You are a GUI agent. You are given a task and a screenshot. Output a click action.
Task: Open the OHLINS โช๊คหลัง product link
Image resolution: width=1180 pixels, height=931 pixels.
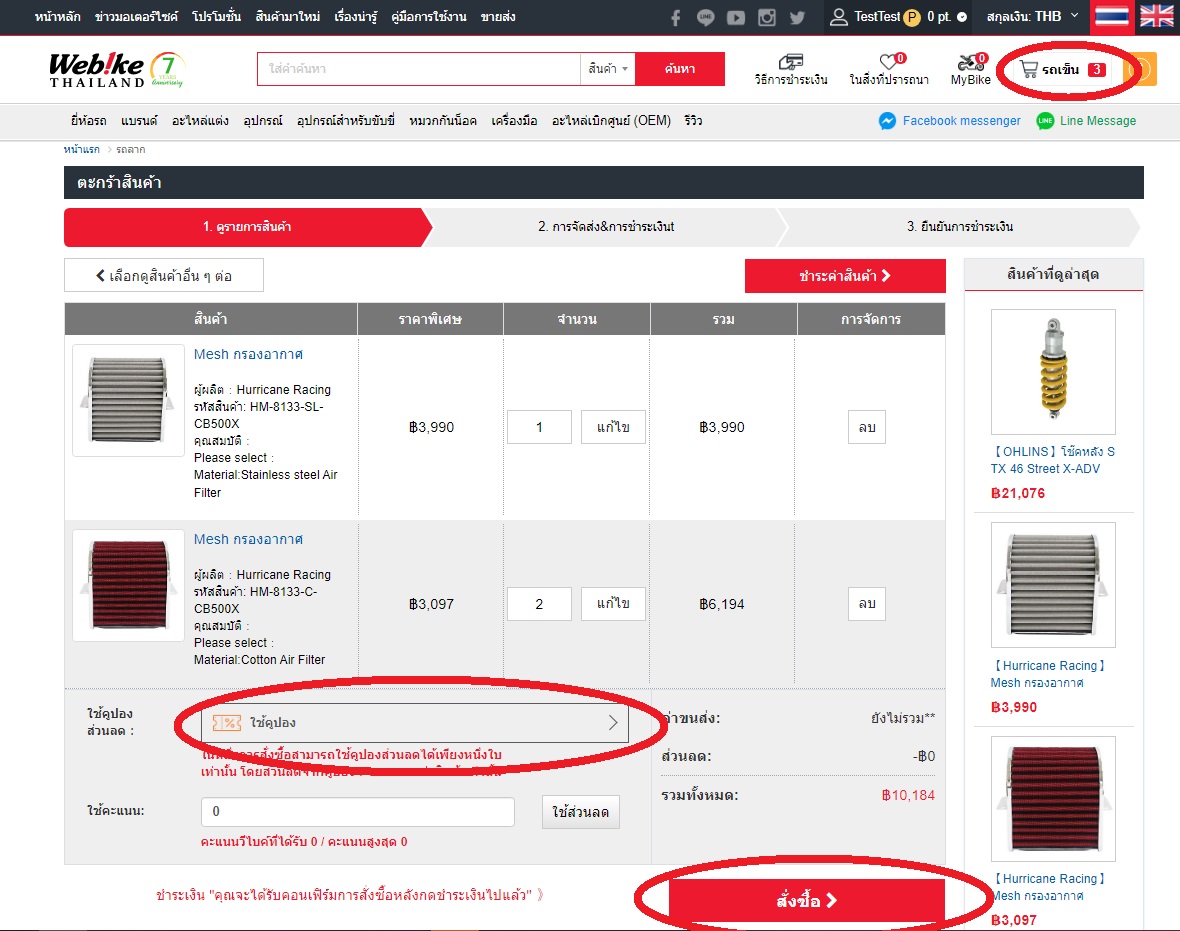[x=1053, y=460]
